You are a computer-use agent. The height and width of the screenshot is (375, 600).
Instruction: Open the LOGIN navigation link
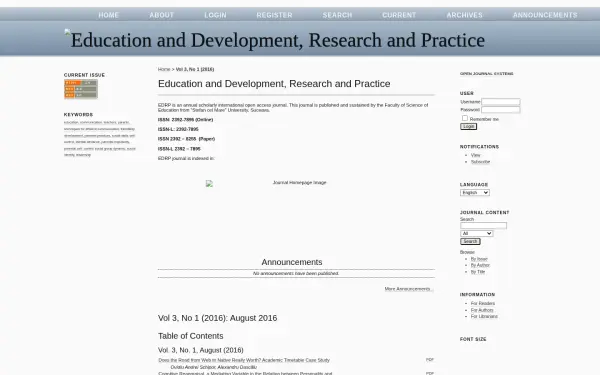pos(215,15)
